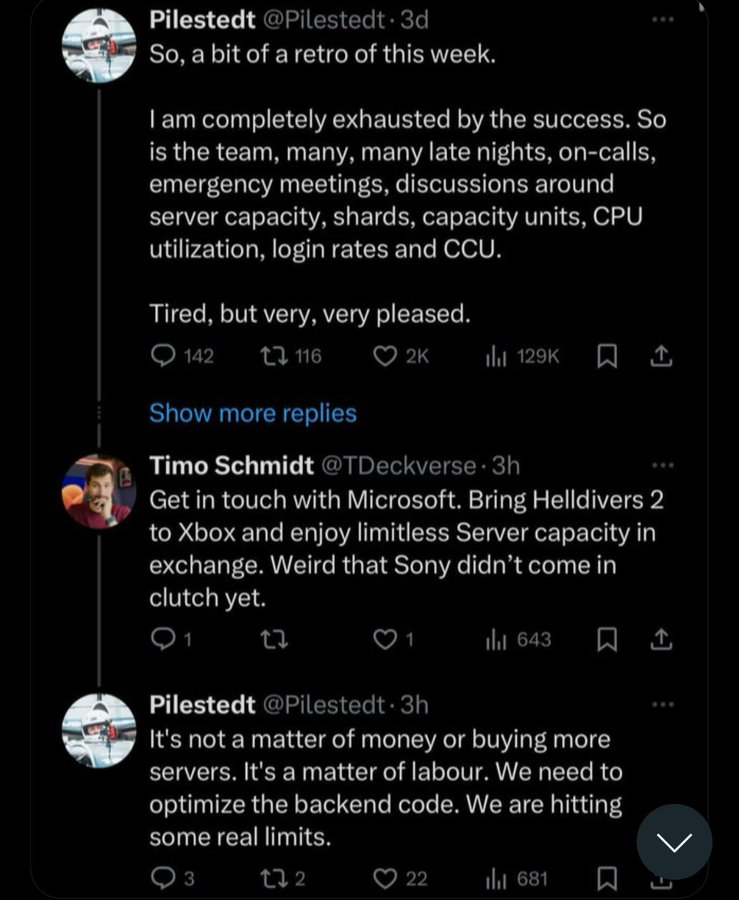The image size is (739, 900).
Task: Open more options on Timo Schmidt's reply
Action: pos(663,465)
